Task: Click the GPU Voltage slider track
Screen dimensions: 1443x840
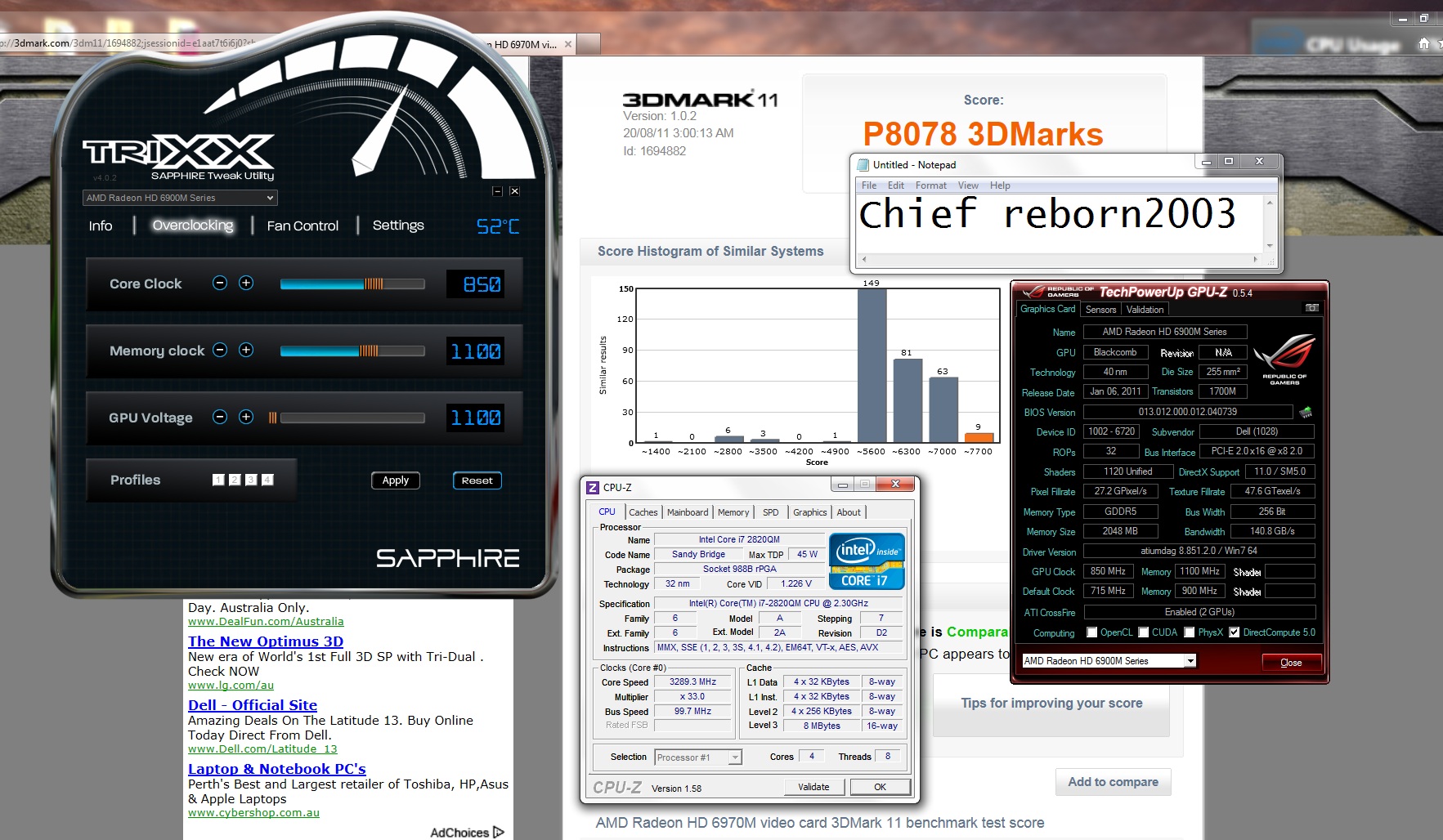Action: [352, 418]
